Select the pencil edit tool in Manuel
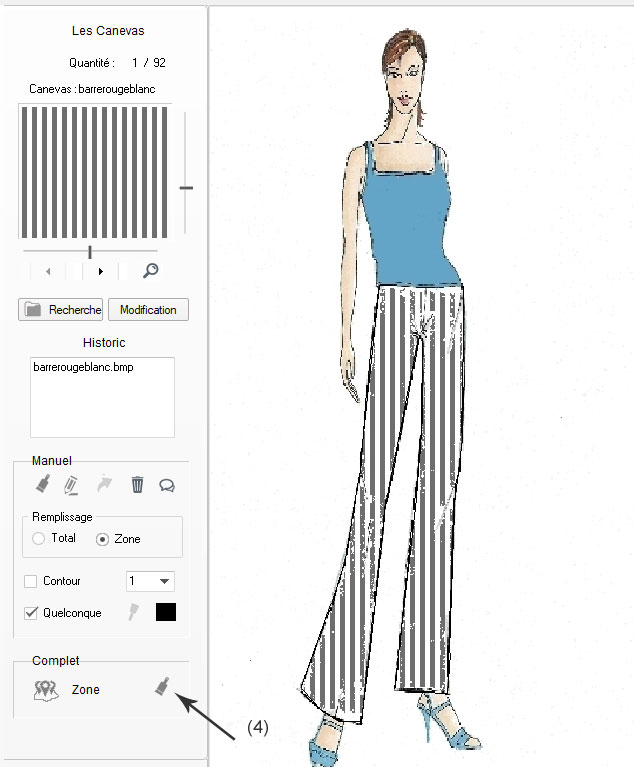634x767 pixels. pos(71,486)
